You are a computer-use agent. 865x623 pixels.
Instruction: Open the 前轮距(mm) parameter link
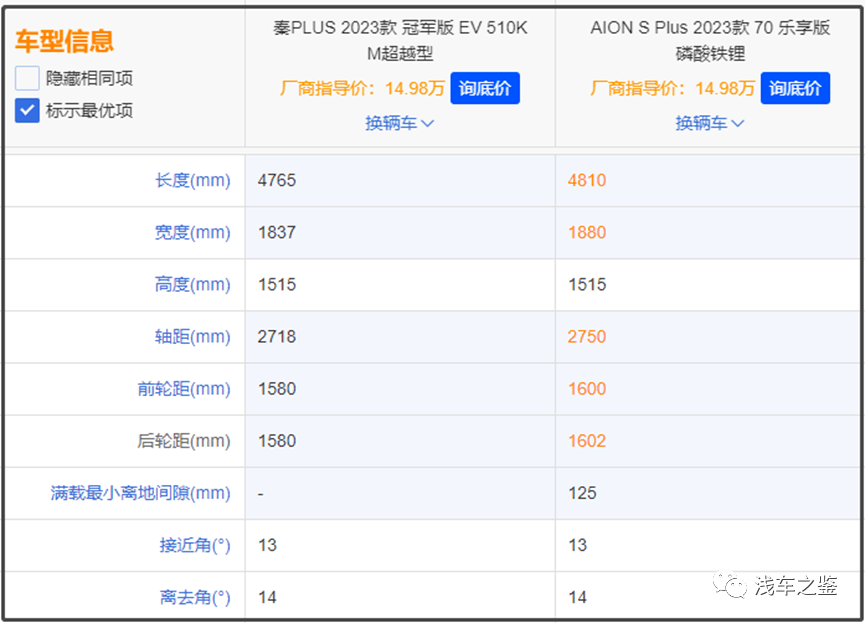click(x=184, y=389)
